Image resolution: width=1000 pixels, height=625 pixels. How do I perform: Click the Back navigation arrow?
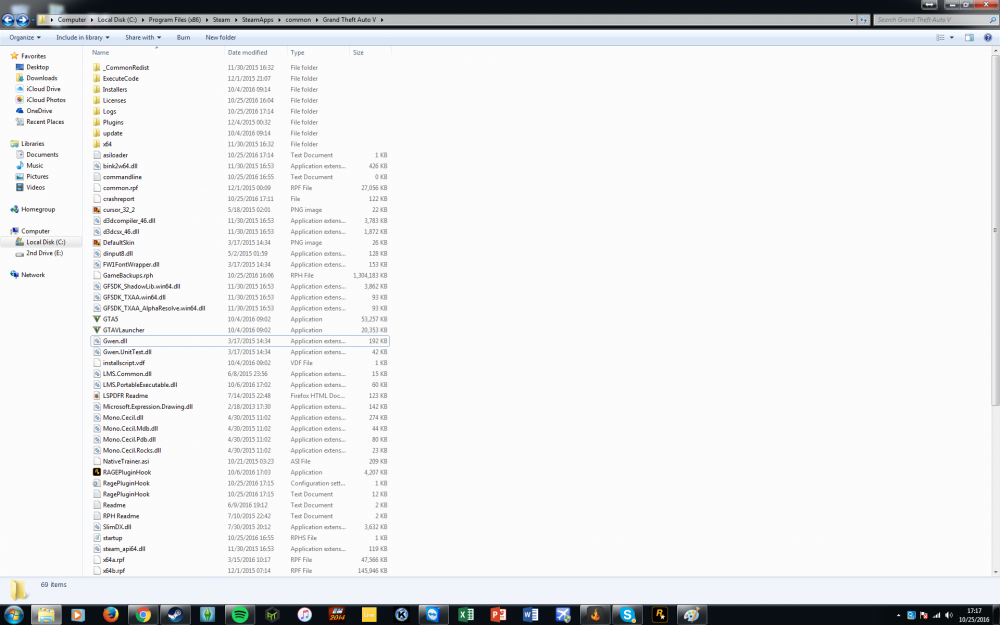[8, 20]
